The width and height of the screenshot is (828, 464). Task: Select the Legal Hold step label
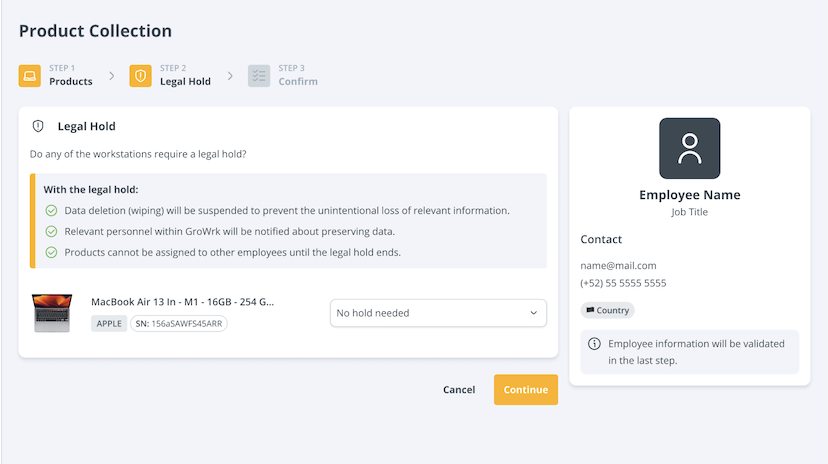[185, 81]
